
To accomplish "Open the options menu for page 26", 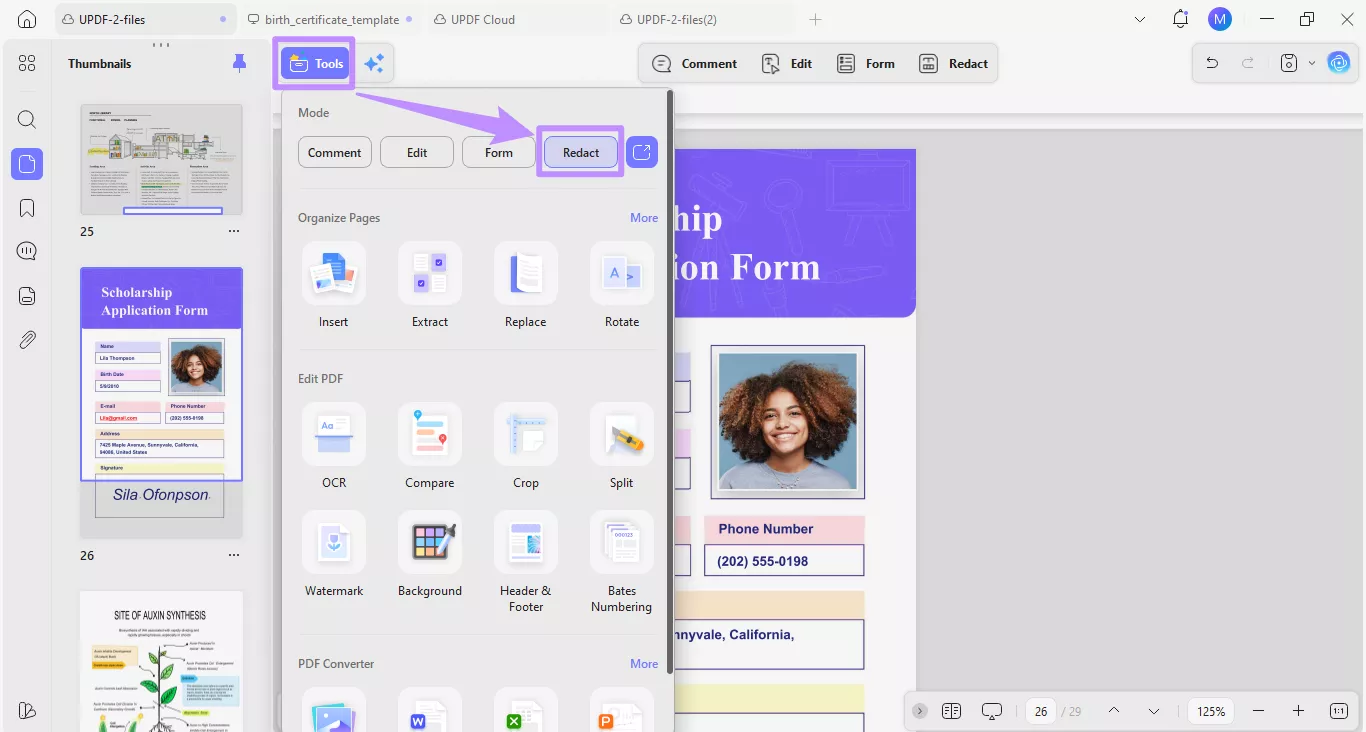I will click(x=234, y=555).
